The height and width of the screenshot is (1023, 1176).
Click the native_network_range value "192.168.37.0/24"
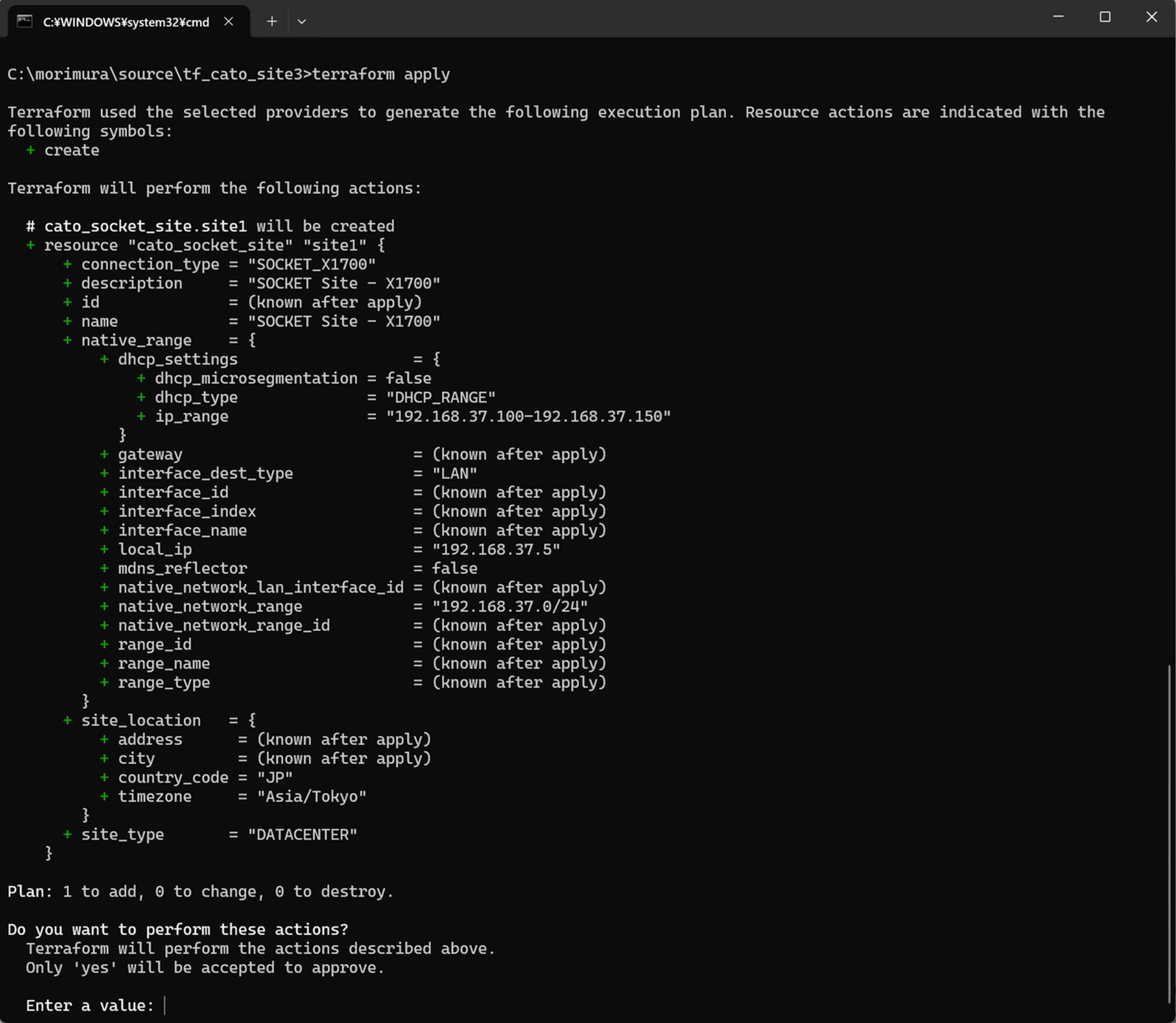509,606
